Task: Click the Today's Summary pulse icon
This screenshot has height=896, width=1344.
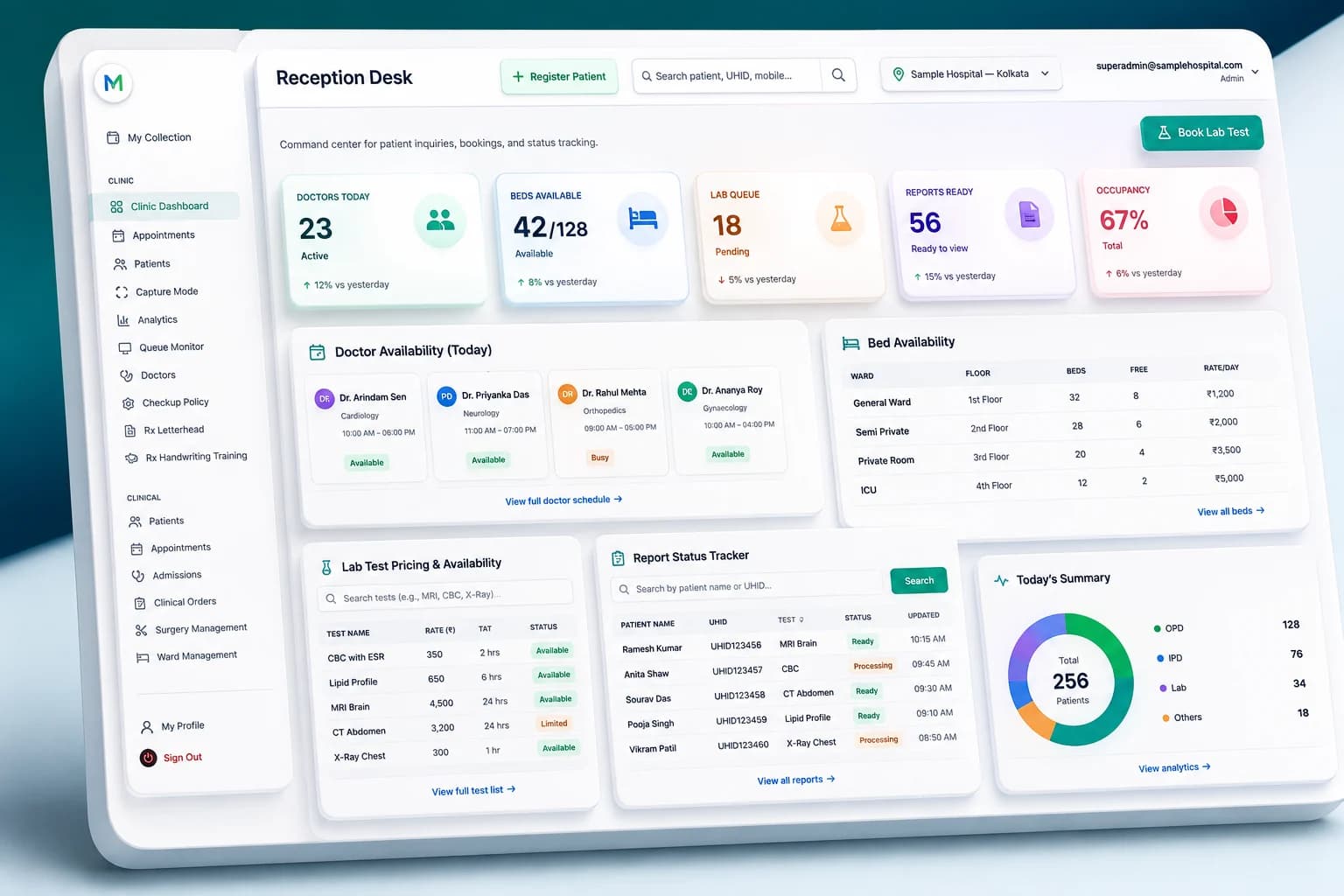Action: pos(1001,580)
